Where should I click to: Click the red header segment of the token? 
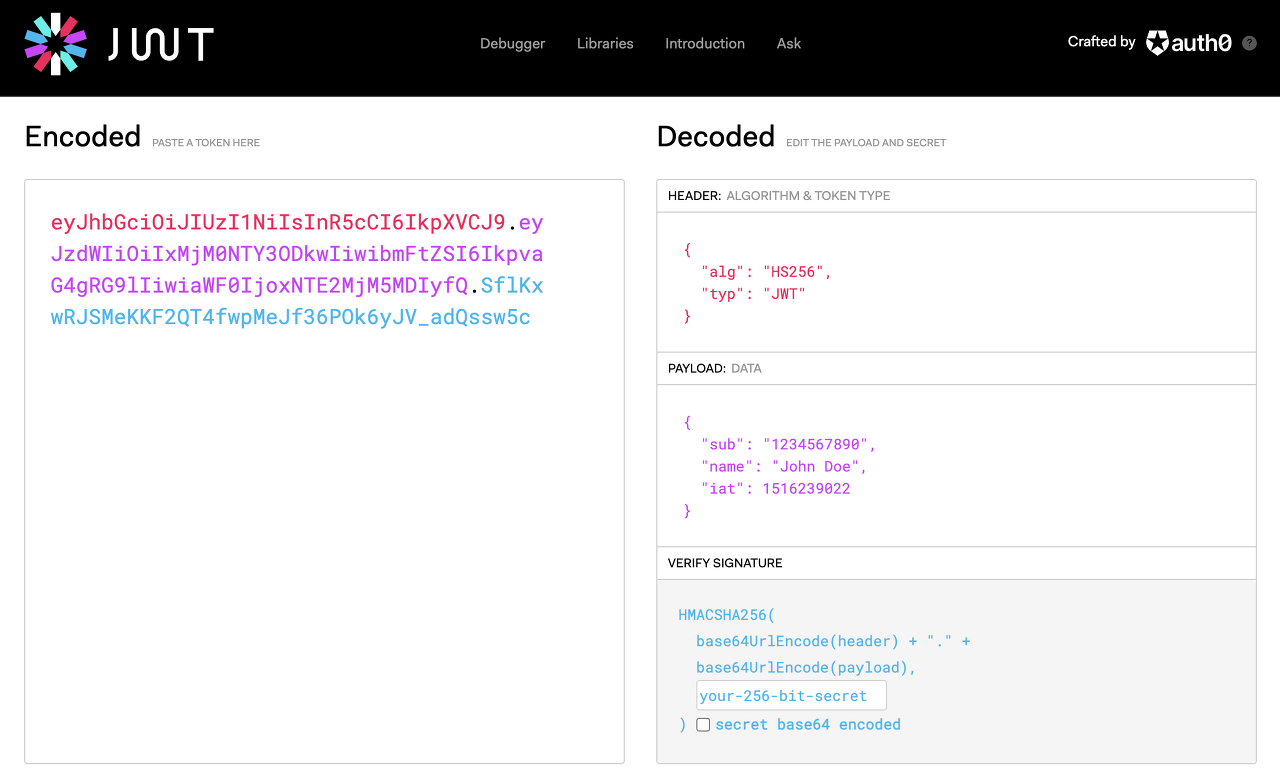pos(278,222)
